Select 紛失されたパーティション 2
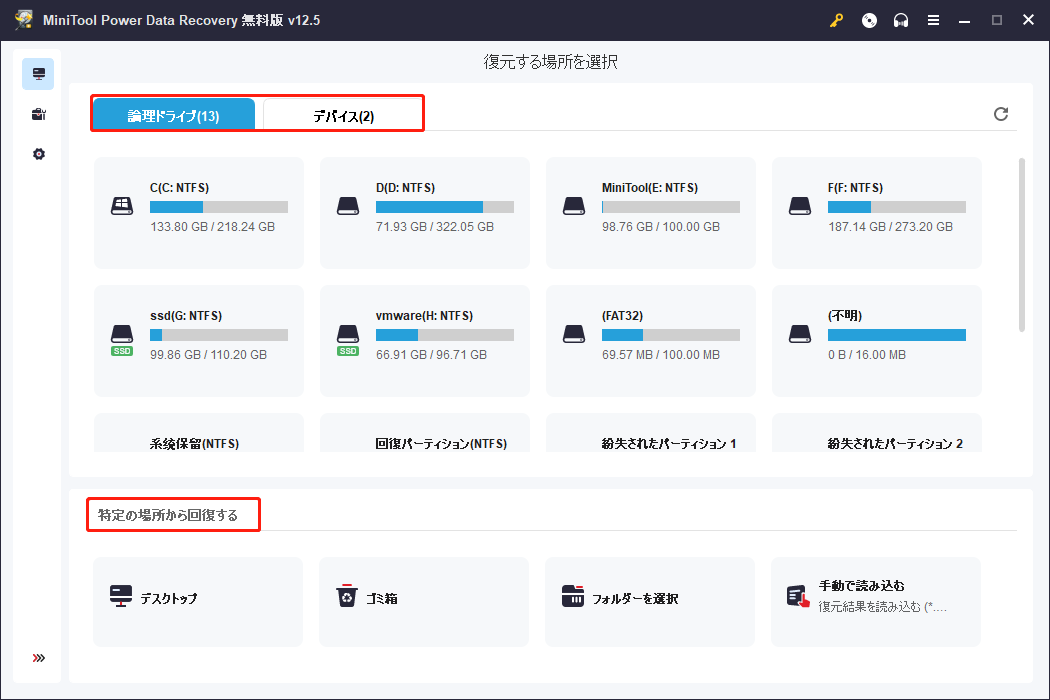The height and width of the screenshot is (700, 1050). [877, 433]
